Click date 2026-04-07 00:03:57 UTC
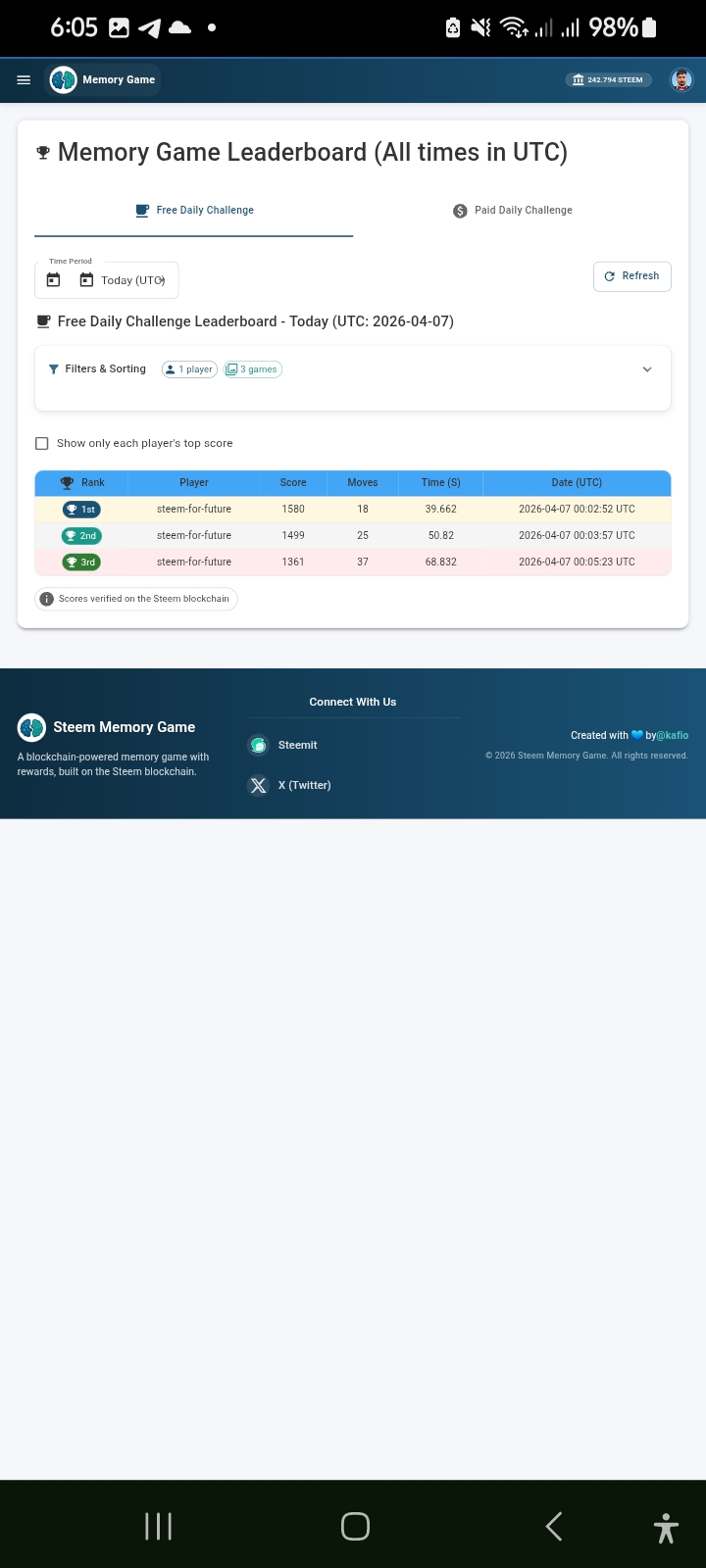This screenshot has width=706, height=1568. tap(577, 536)
